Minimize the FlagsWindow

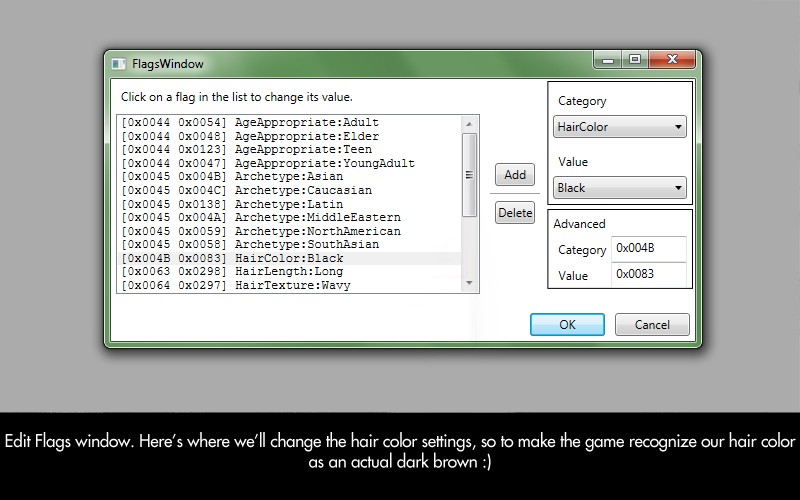click(x=607, y=60)
